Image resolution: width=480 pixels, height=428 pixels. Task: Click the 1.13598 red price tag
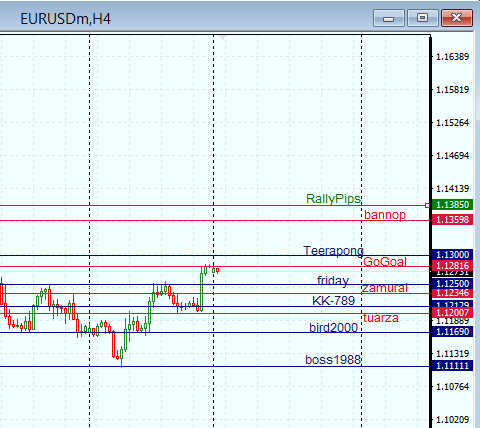point(452,220)
